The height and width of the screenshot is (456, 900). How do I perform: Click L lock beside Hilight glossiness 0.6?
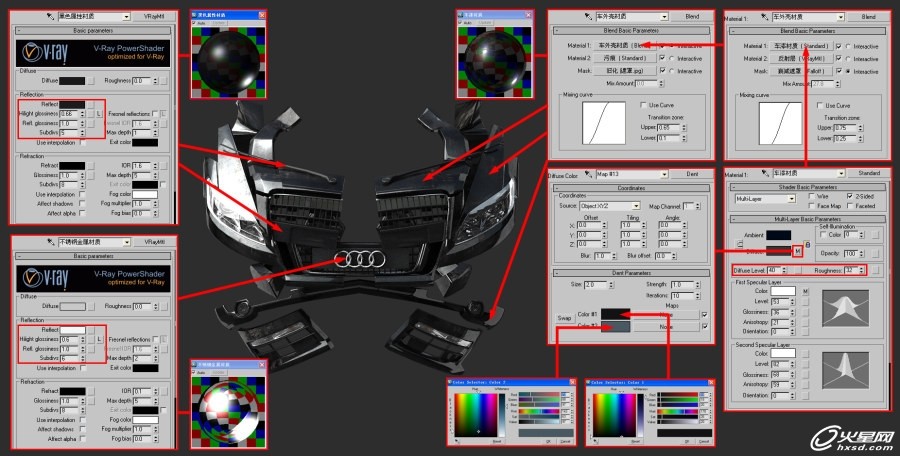coord(99,339)
